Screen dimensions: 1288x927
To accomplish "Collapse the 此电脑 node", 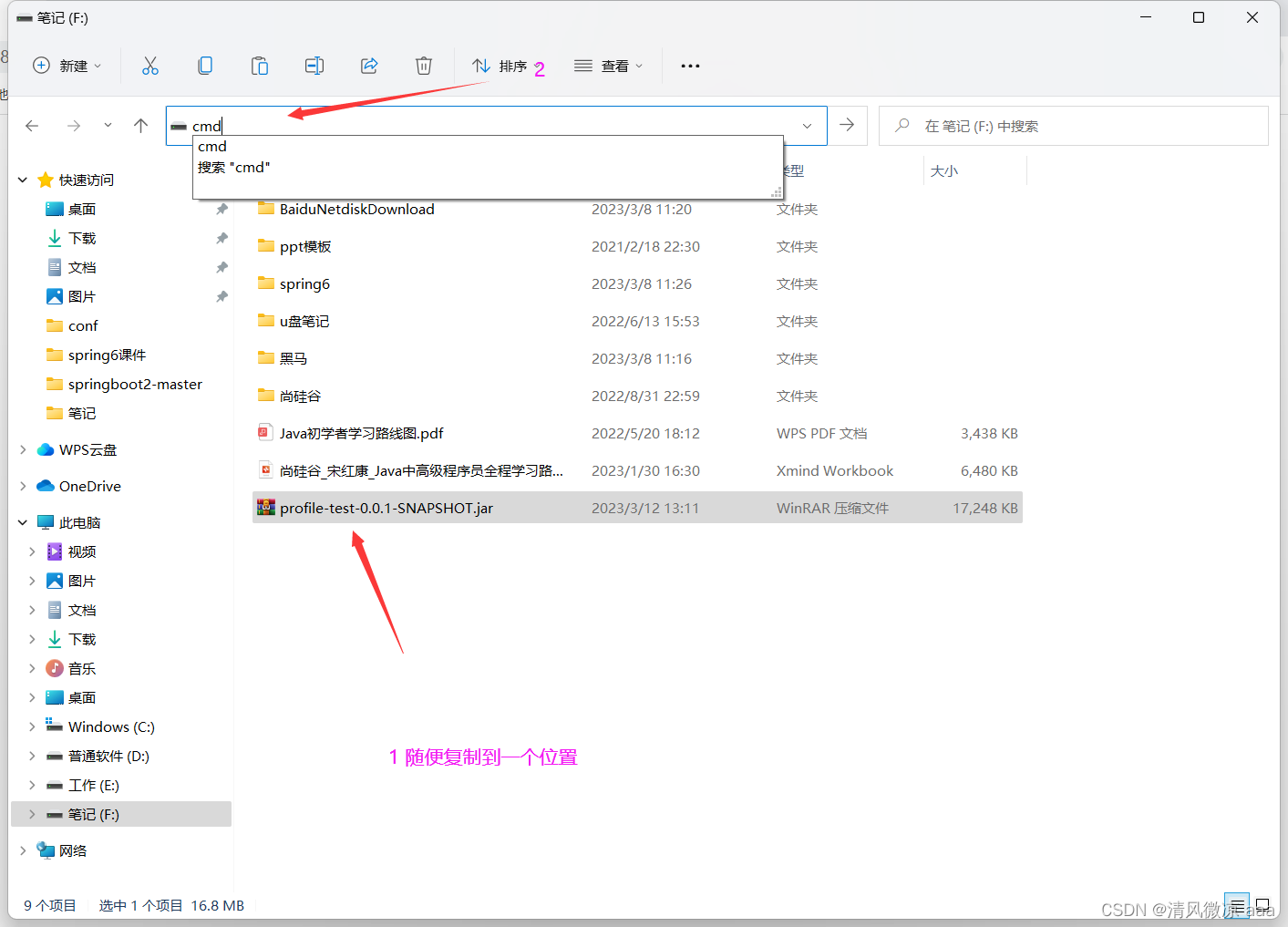I will pos(23,522).
